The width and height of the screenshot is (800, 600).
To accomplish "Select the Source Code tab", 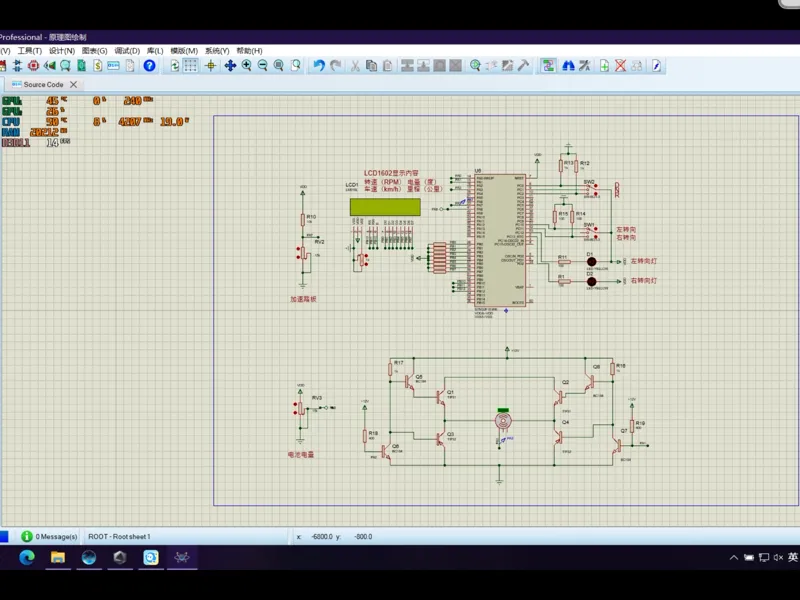I will [43, 84].
